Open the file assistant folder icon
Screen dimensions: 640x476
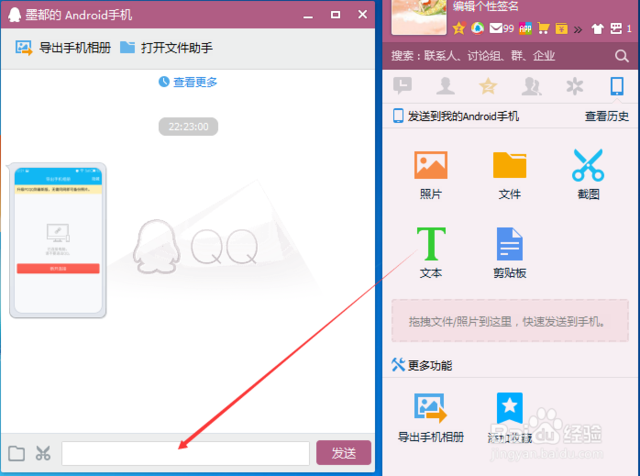[127, 47]
